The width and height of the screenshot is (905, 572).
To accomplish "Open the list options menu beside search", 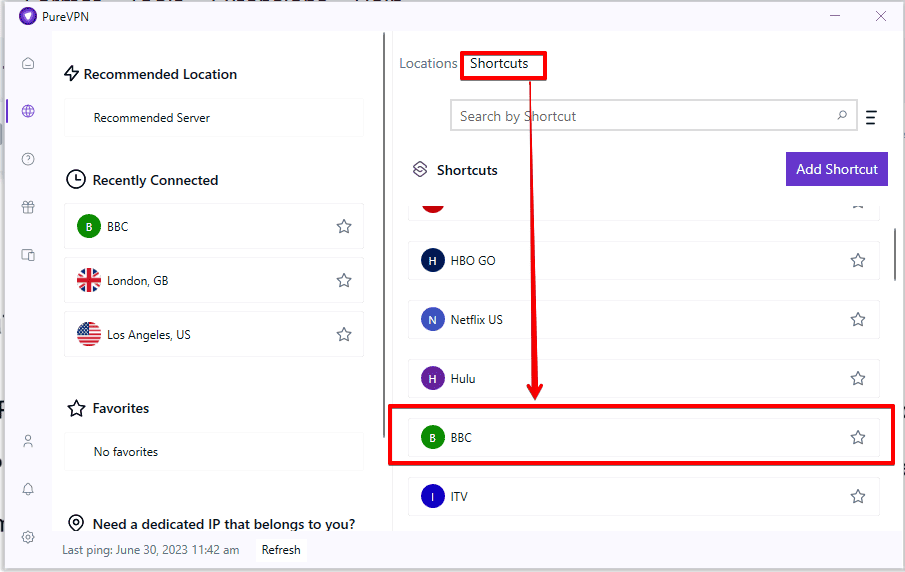I will click(x=871, y=117).
